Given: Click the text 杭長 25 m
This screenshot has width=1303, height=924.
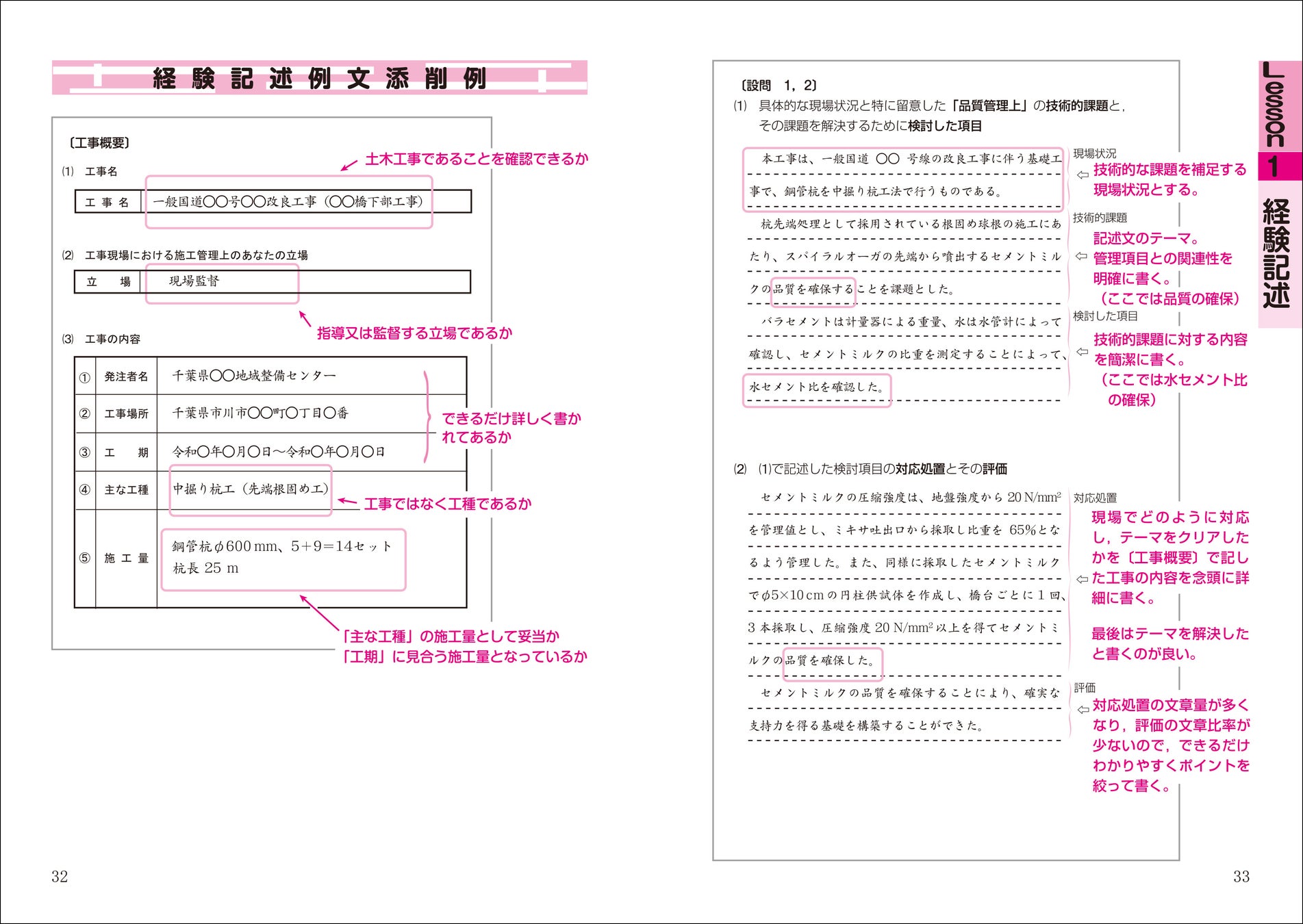Looking at the screenshot, I should coord(205,568).
